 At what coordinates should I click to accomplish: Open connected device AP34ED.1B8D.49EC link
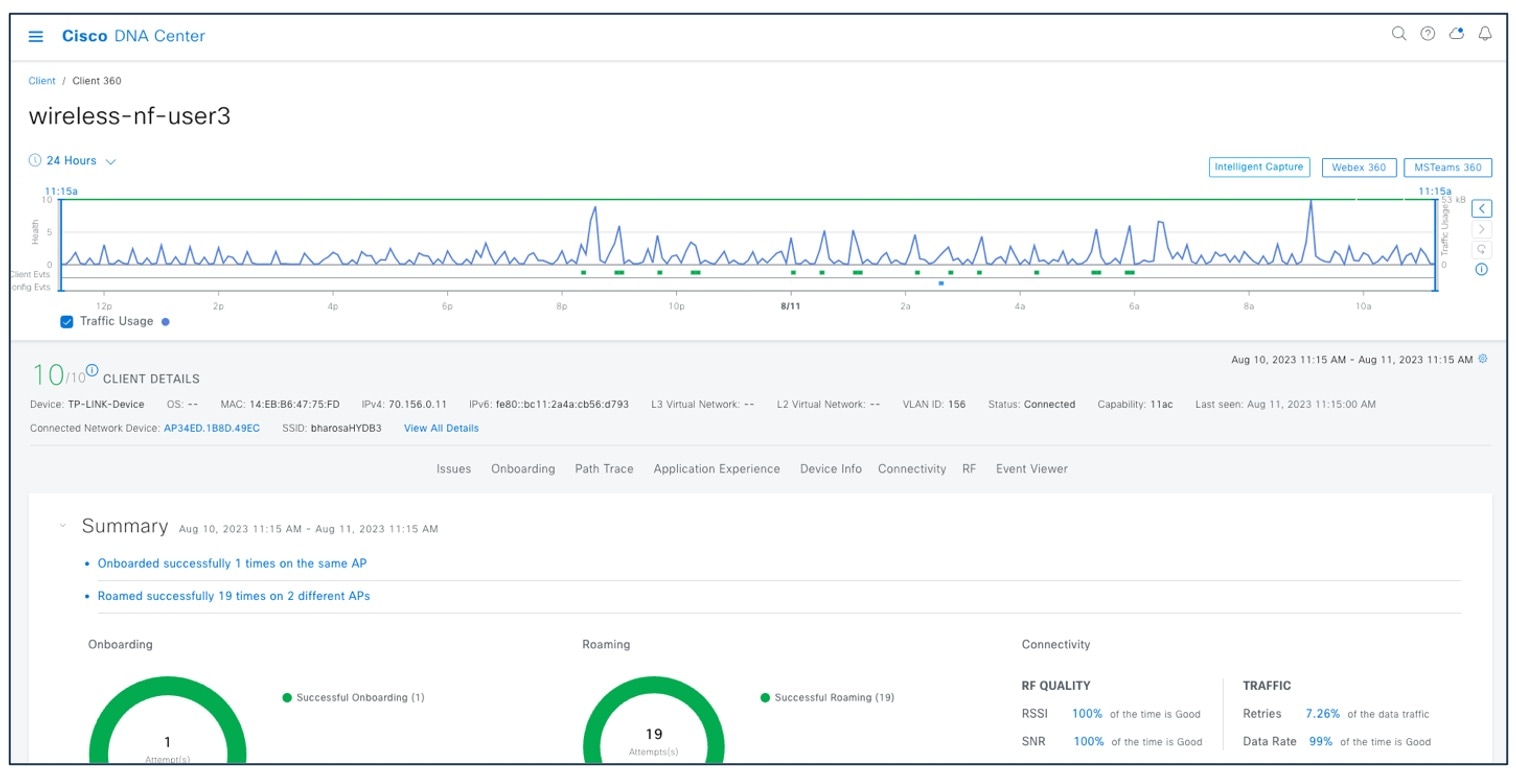click(211, 428)
